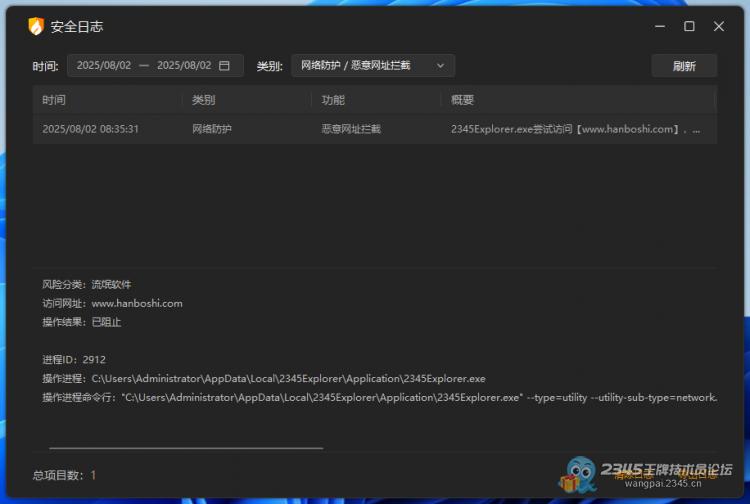
Task: Click the 进程ID: 2912 detail line
Action: click(x=74, y=360)
